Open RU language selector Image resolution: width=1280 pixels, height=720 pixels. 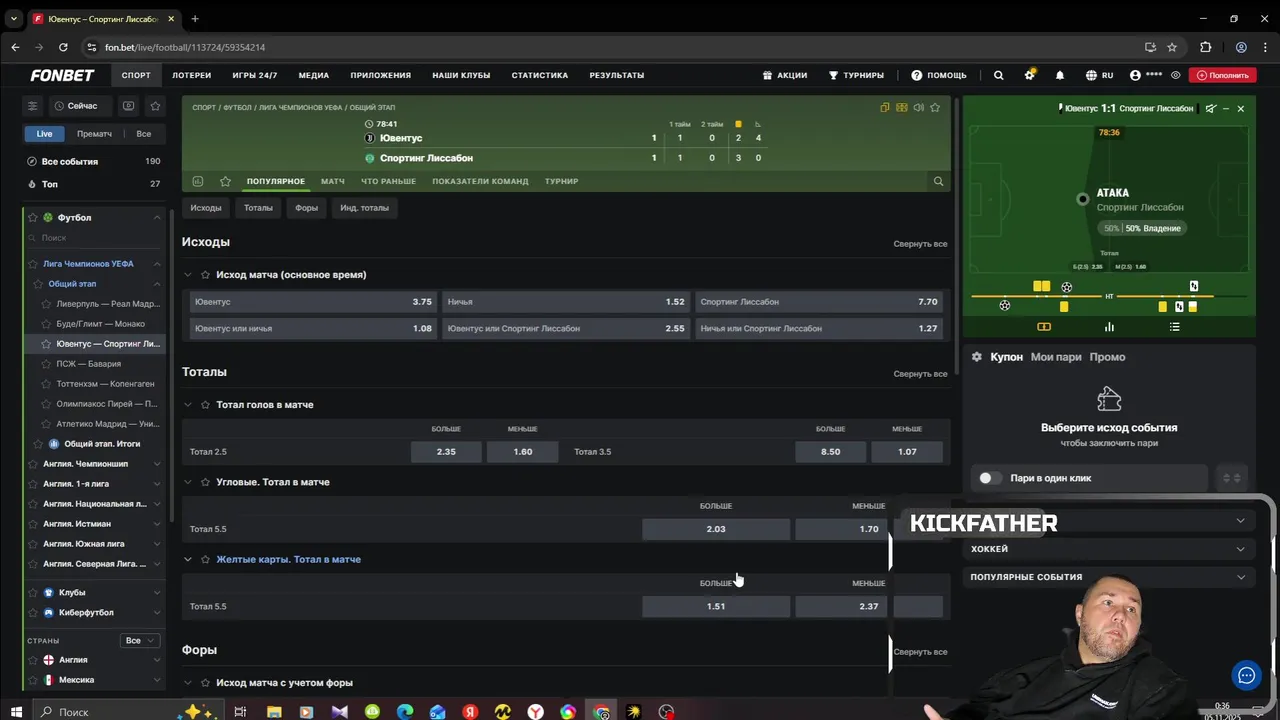(1100, 75)
